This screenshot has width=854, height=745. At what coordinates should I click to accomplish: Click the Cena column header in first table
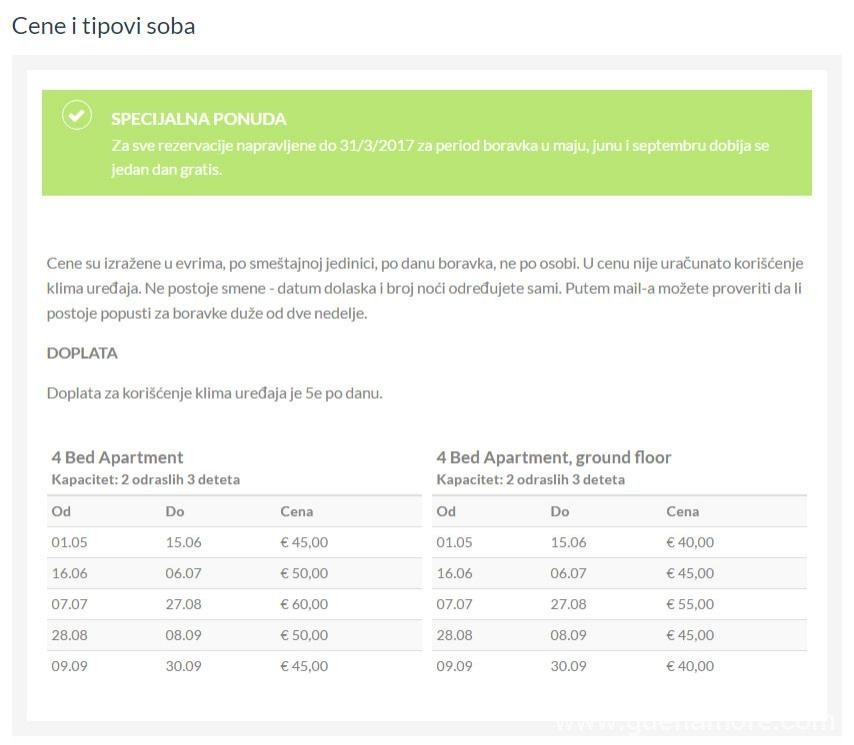(296, 511)
